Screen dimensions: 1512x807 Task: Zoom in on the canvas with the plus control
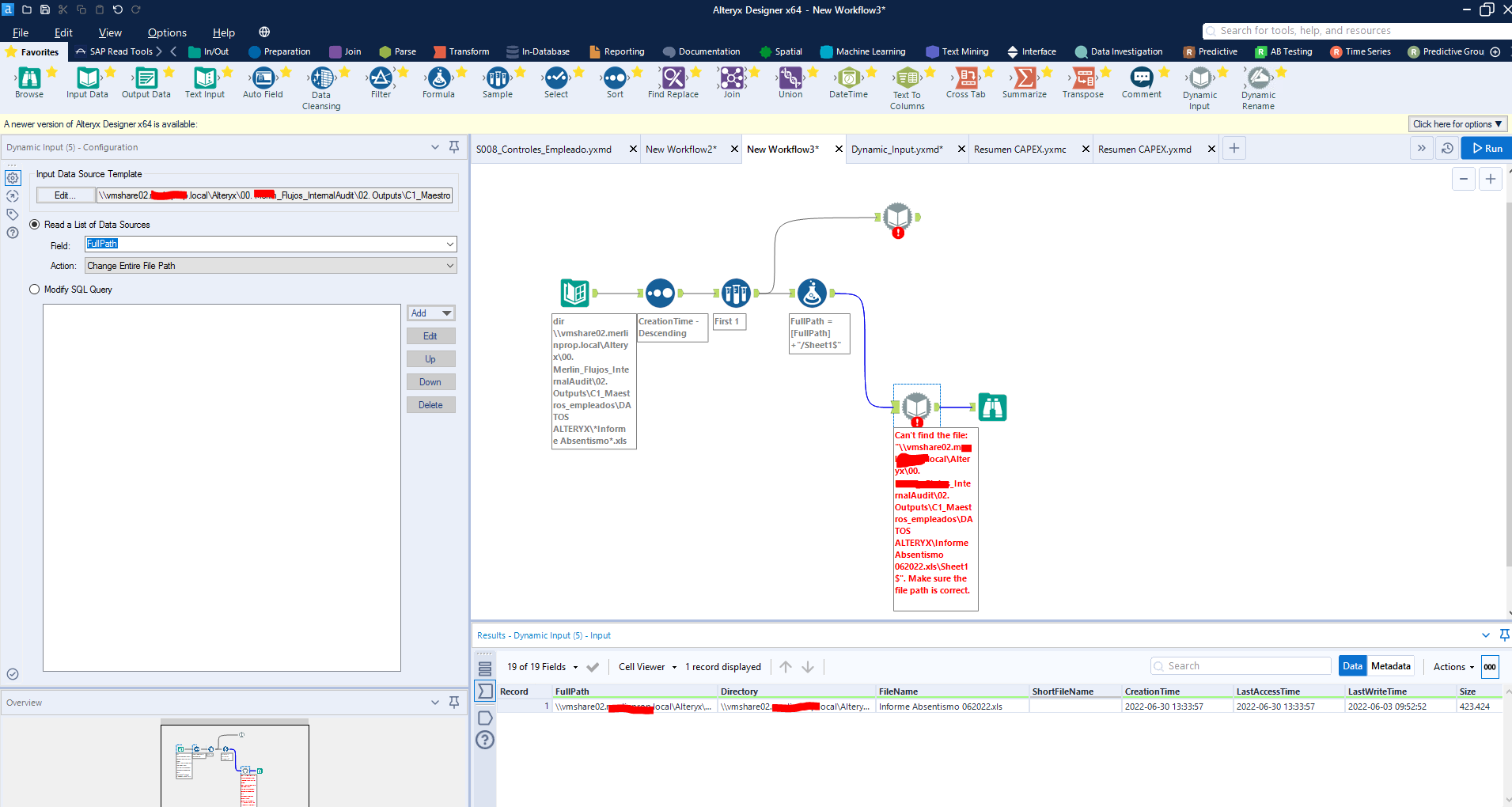coord(1491,178)
